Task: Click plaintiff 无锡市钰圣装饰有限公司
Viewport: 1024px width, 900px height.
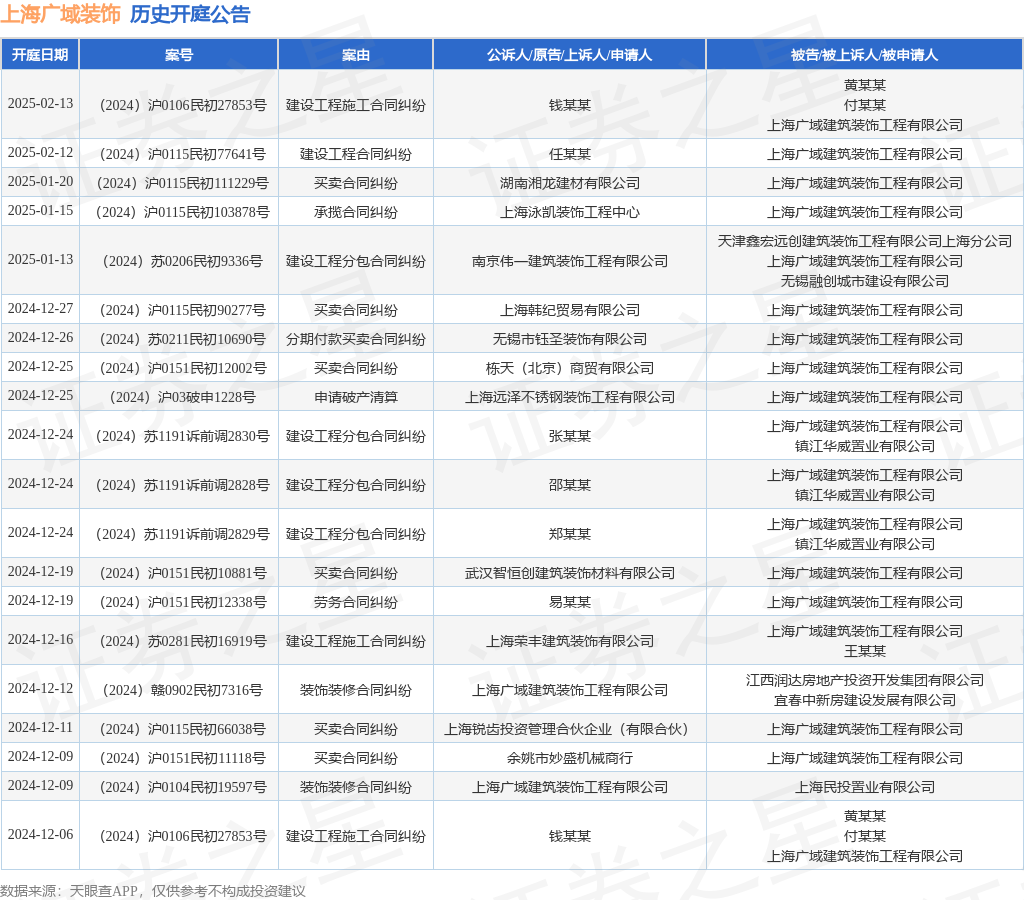Action: pyautogui.click(x=569, y=340)
